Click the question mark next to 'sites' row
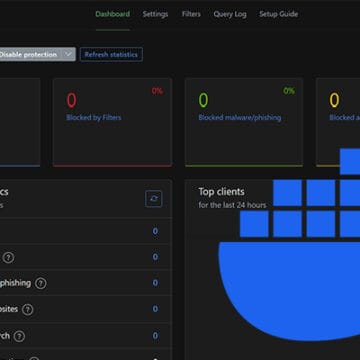Viewport: 360px width, 360px height. [28, 310]
